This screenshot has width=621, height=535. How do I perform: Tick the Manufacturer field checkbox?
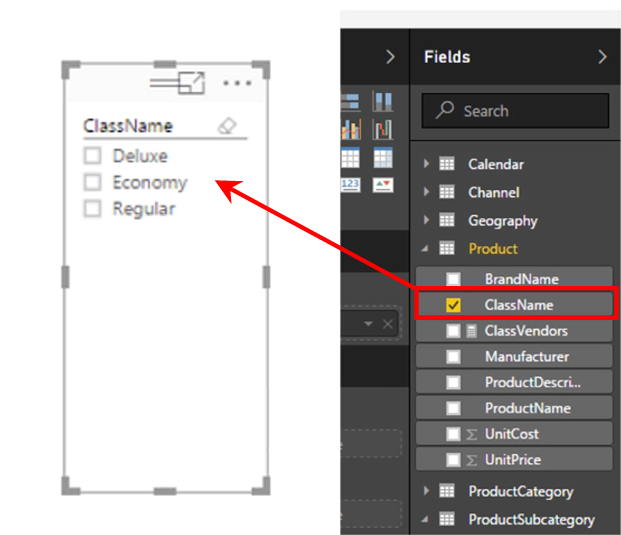pos(453,356)
